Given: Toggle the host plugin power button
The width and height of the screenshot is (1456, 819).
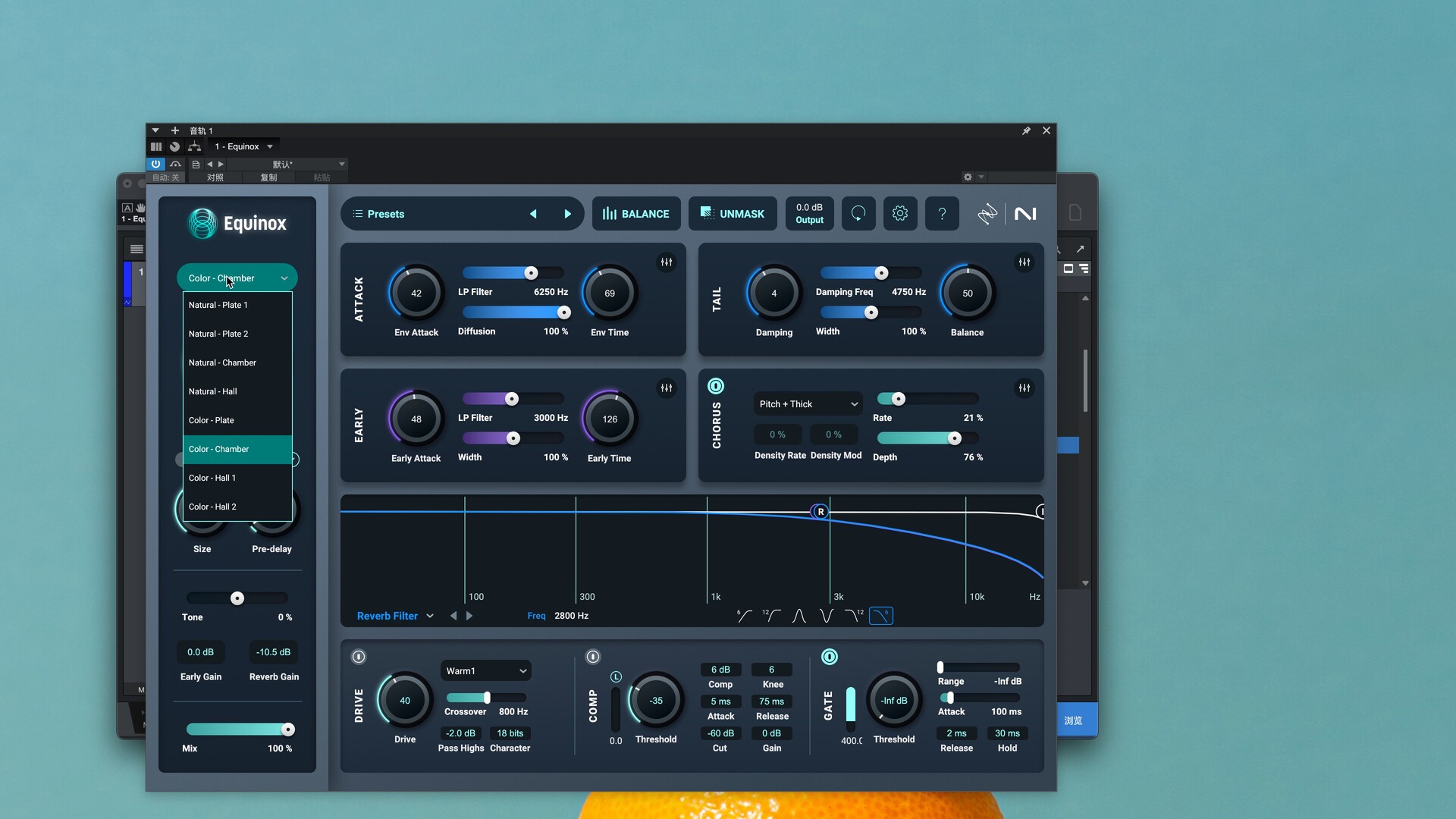Looking at the screenshot, I should [155, 164].
